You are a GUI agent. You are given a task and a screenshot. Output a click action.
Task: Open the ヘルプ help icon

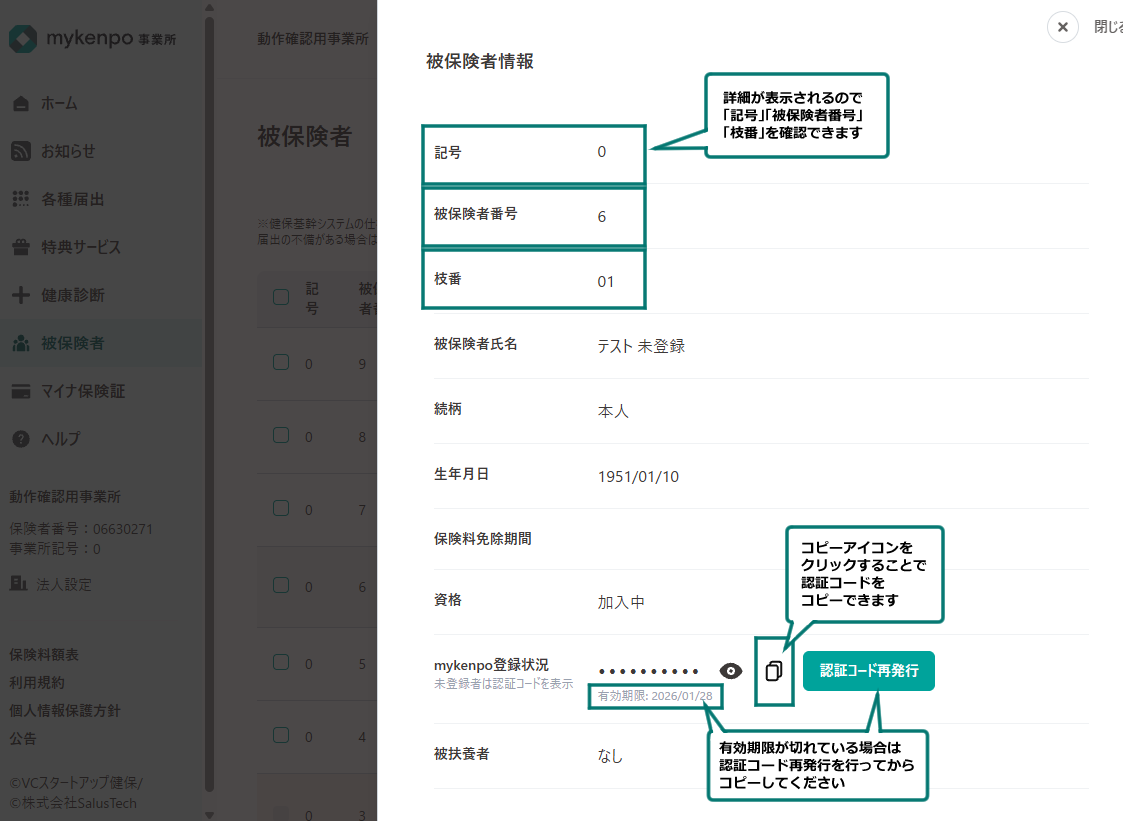pos(21,439)
